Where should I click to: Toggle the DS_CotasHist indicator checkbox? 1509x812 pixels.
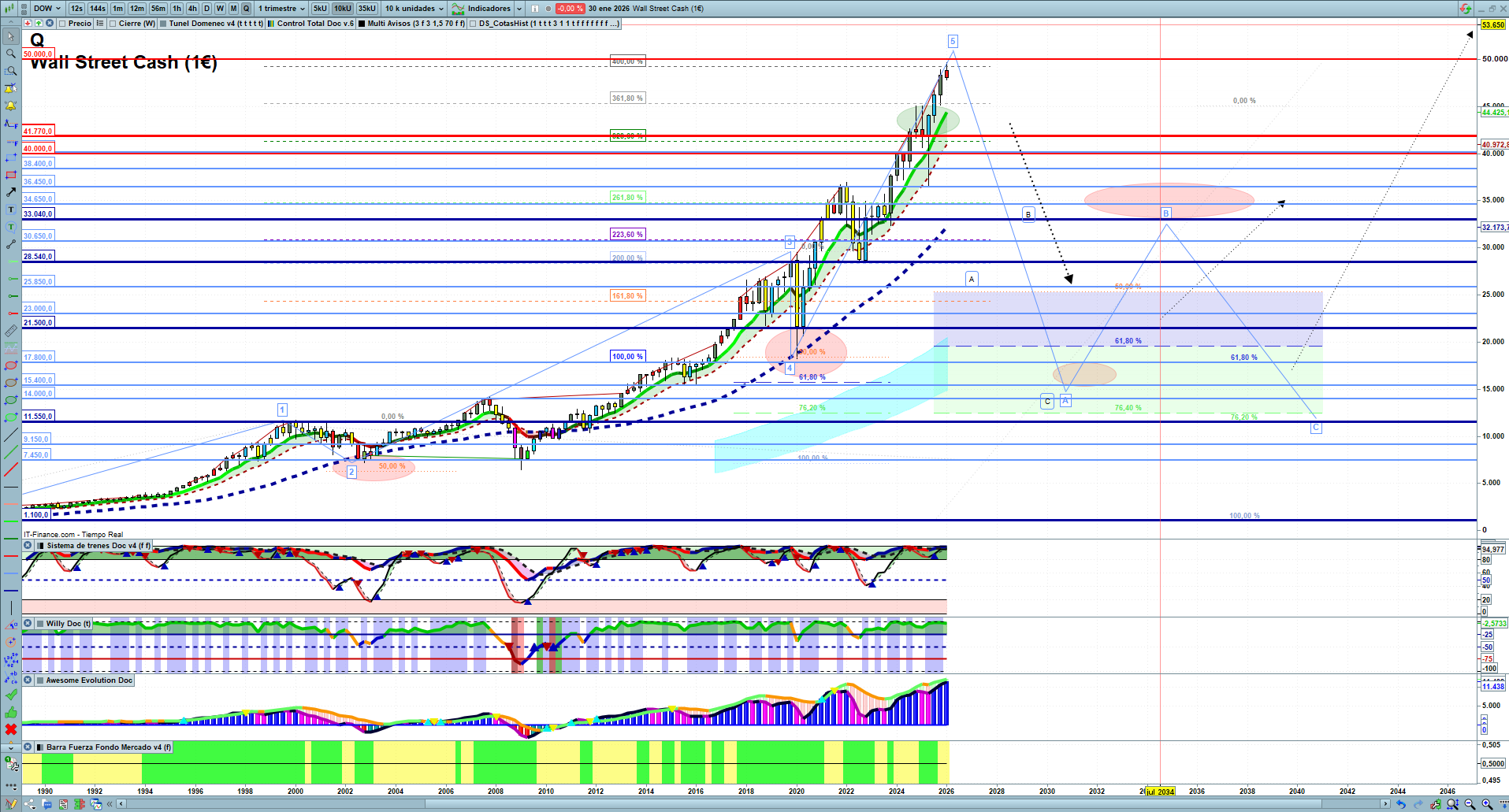click(x=473, y=24)
